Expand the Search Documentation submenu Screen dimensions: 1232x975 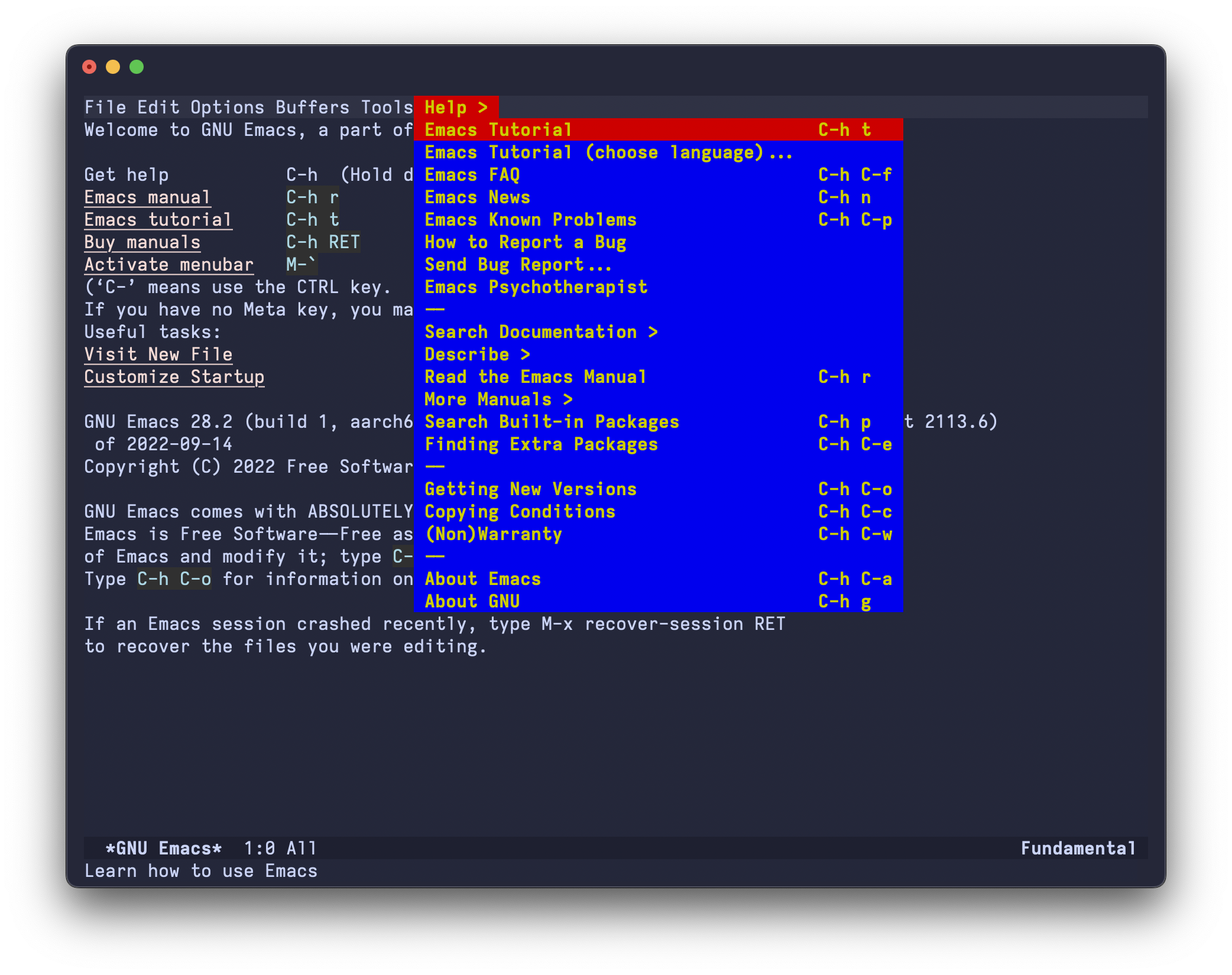pos(540,332)
